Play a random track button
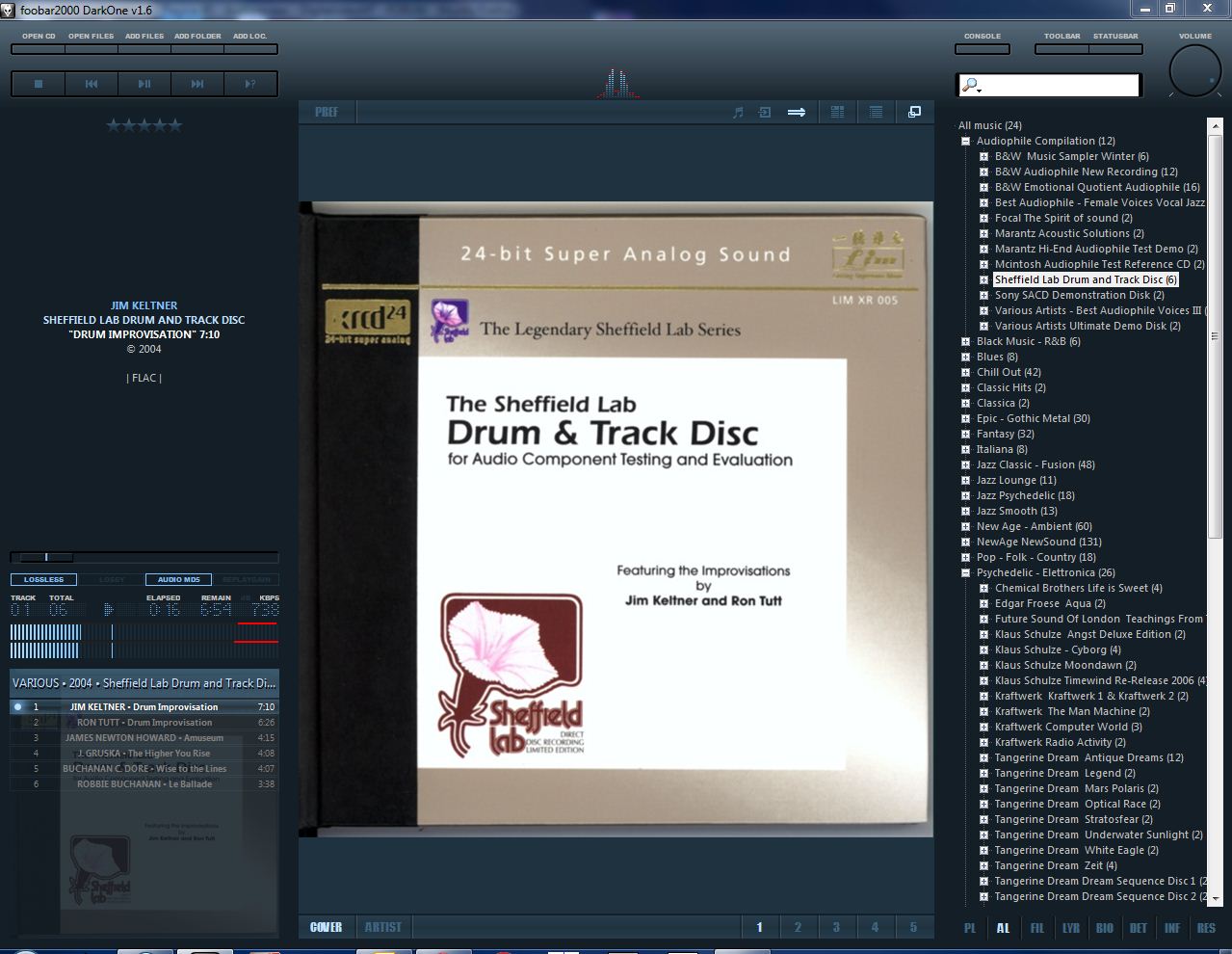Viewport: 1232px width, 954px height. click(x=250, y=84)
